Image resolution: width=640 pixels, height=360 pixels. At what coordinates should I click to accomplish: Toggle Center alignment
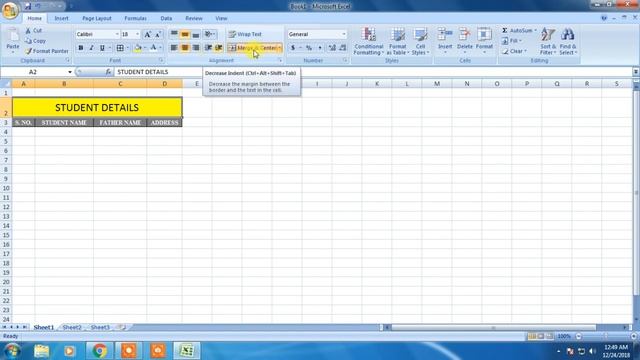(x=185, y=48)
